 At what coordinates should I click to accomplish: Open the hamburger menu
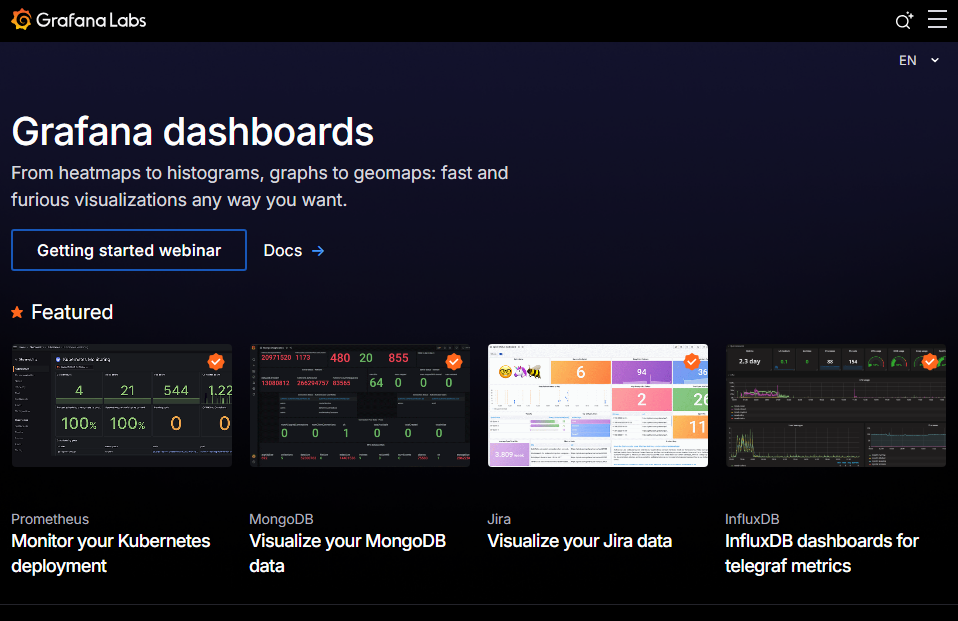[937, 19]
